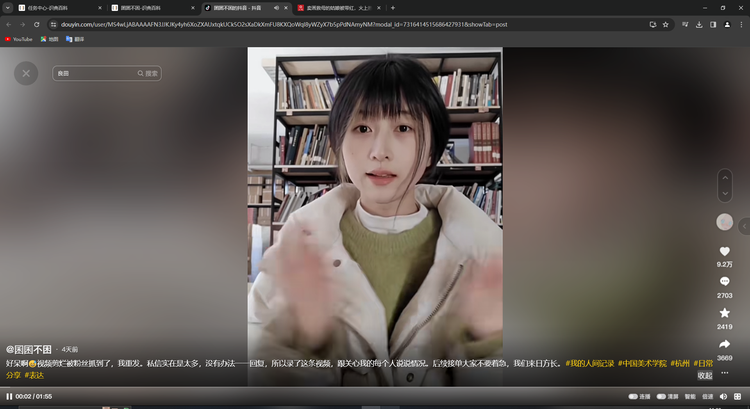
Task: Go back using the browser back arrow
Action: tap(9, 24)
